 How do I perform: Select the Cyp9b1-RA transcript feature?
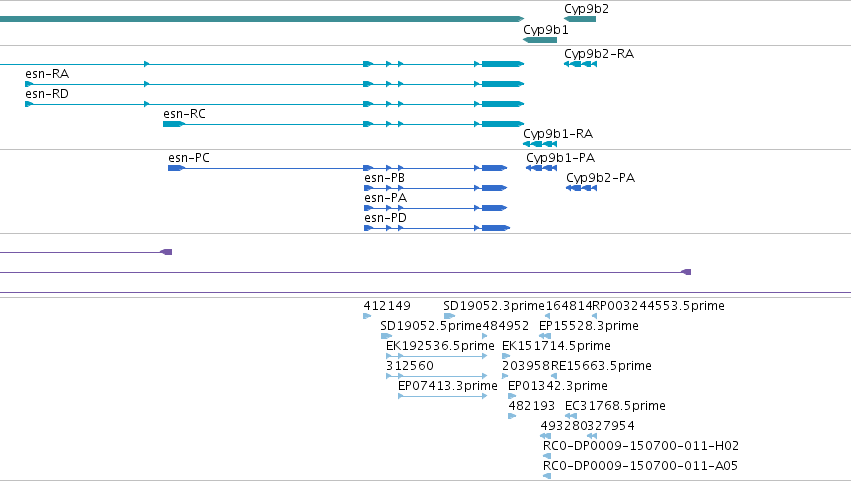pos(540,144)
